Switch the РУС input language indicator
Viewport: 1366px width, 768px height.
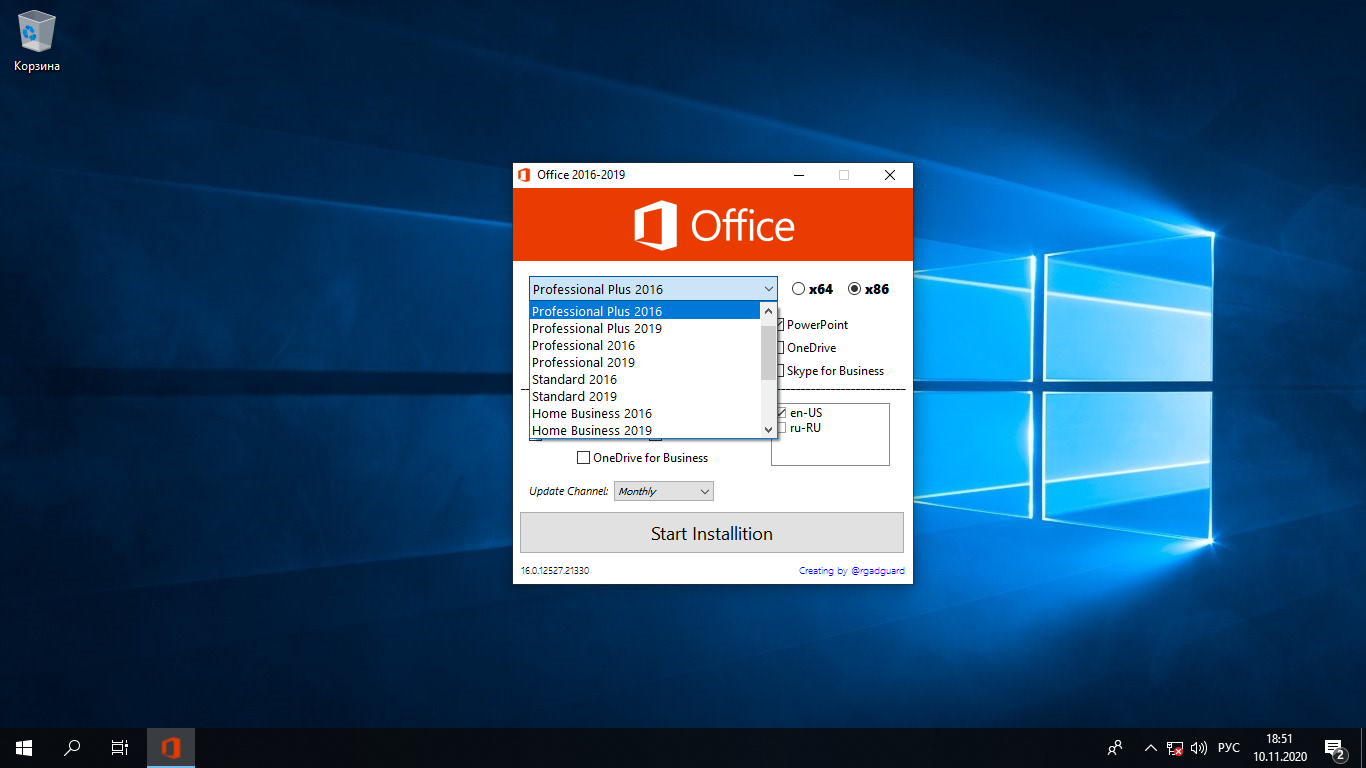click(x=1229, y=747)
